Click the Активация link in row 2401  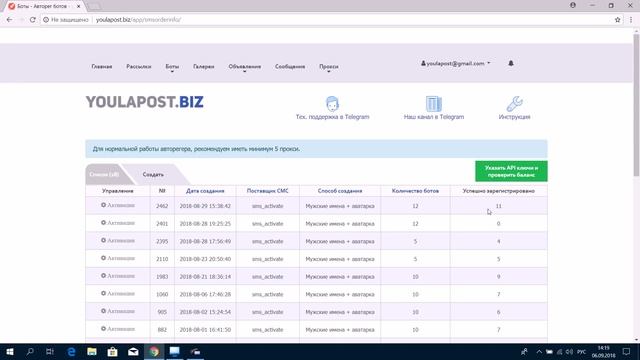(x=121, y=223)
